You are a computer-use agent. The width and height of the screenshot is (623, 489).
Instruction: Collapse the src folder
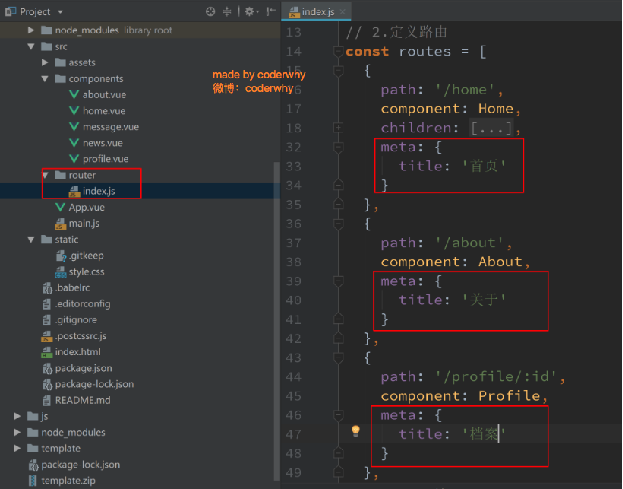(31, 46)
